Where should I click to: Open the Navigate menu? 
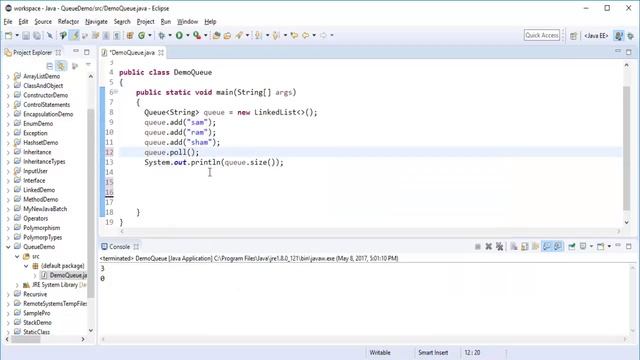(x=96, y=22)
